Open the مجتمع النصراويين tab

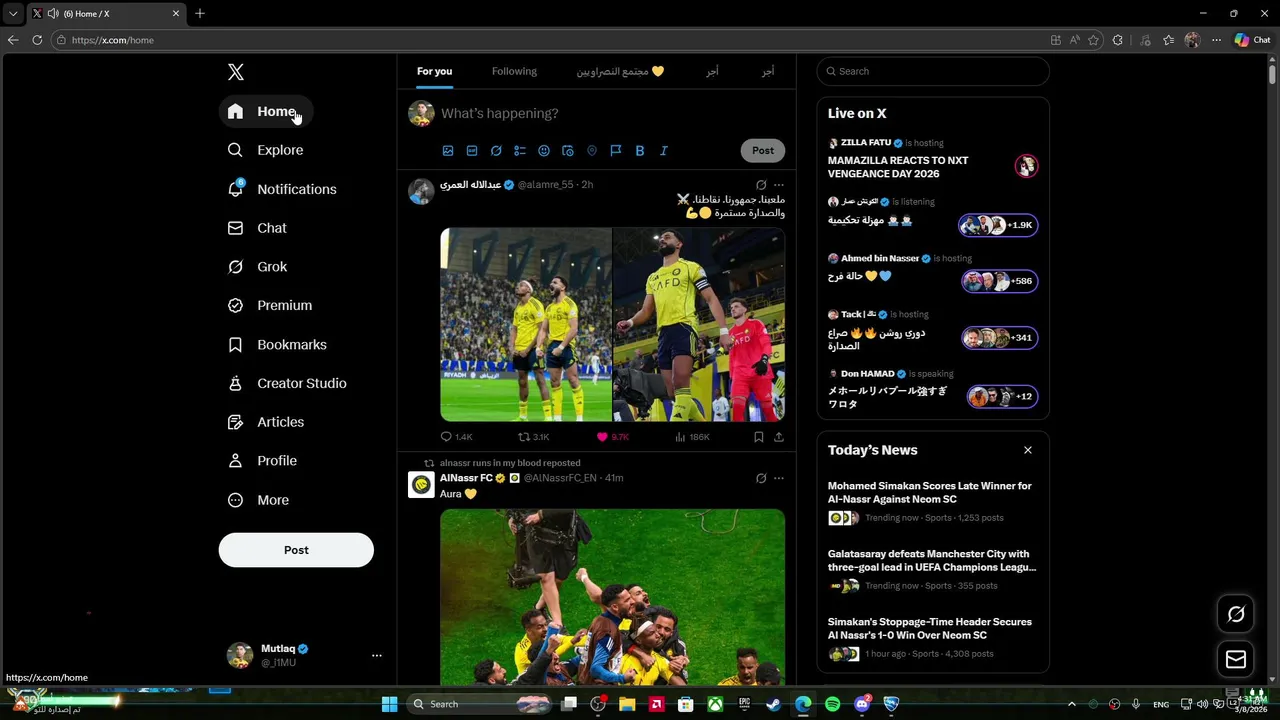(x=620, y=71)
